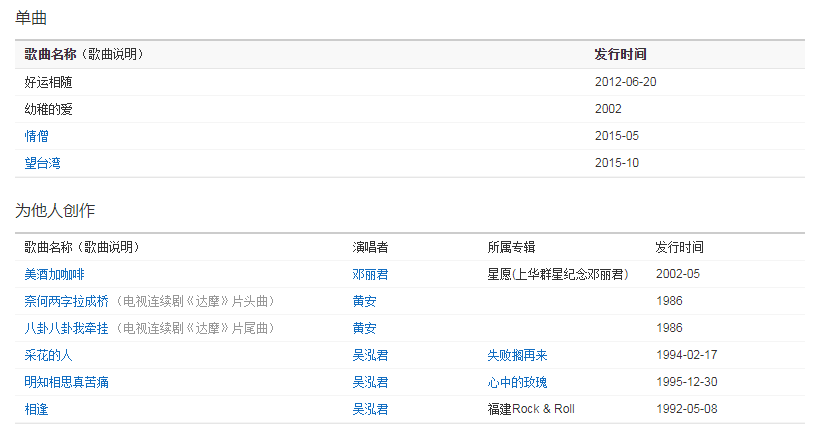823x430 pixels.
Task: Open the 相逢 song link
Action: (37, 409)
